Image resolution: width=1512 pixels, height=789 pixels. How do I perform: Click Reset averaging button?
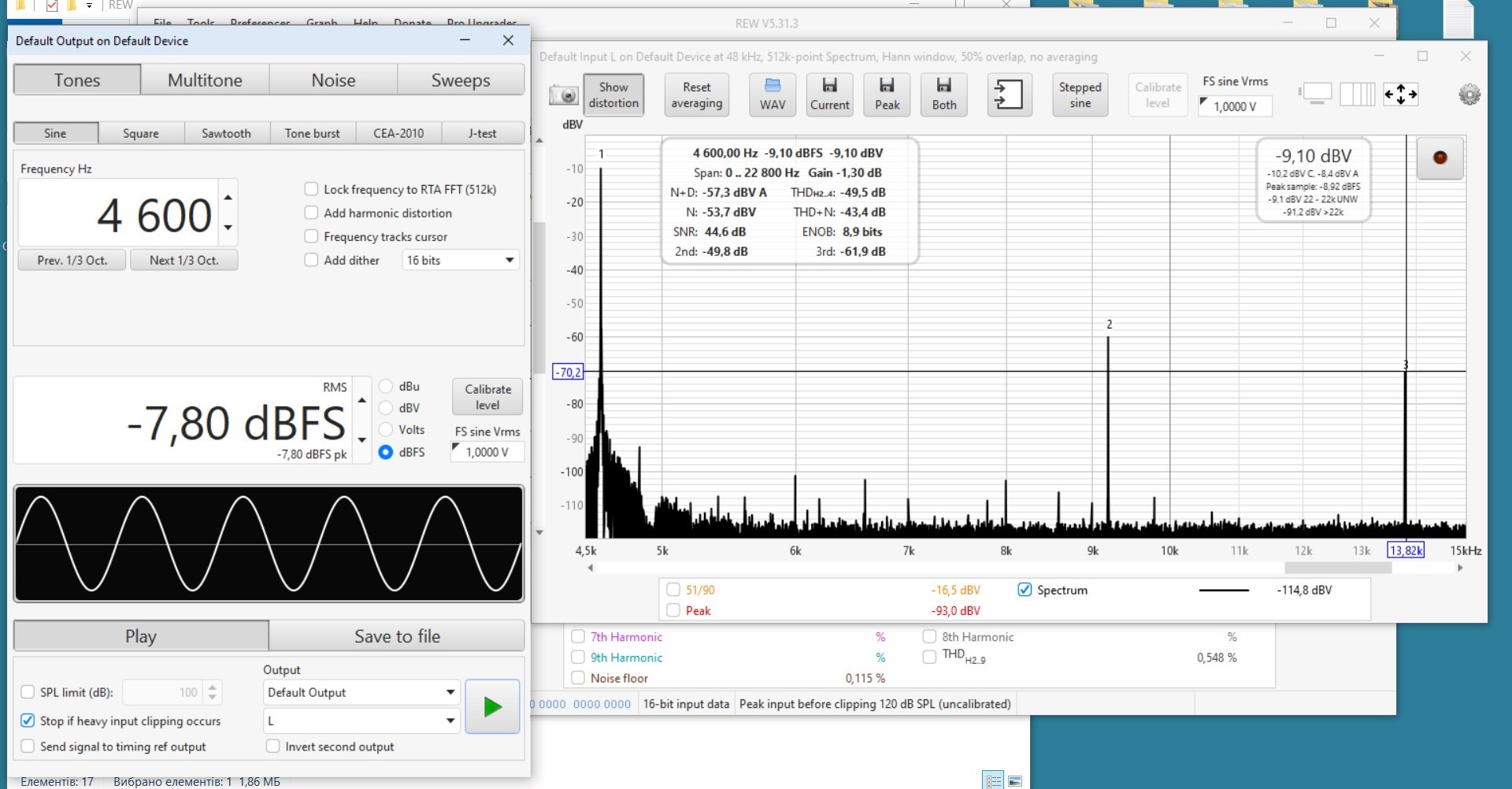pyautogui.click(x=696, y=95)
